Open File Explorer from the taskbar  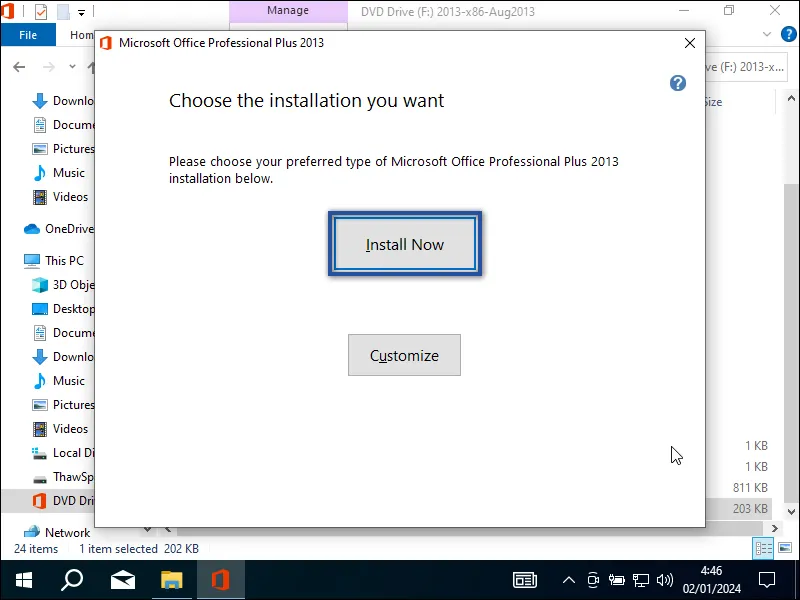click(171, 579)
